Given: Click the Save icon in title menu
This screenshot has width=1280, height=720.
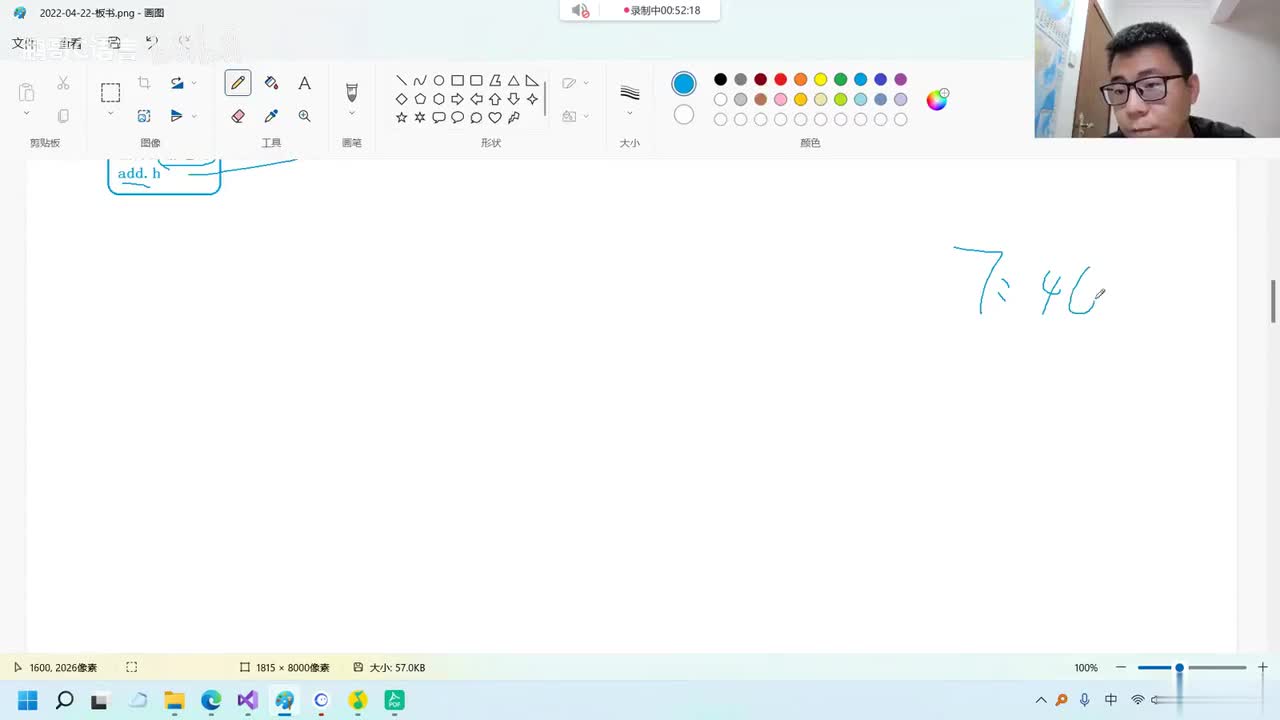Looking at the screenshot, I should point(114,43).
